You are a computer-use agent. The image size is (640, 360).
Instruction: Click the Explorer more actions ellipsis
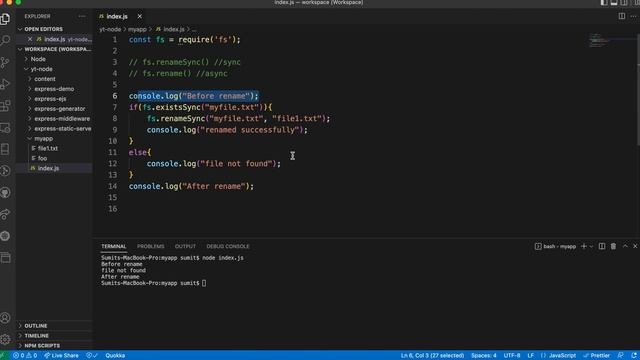82,16
